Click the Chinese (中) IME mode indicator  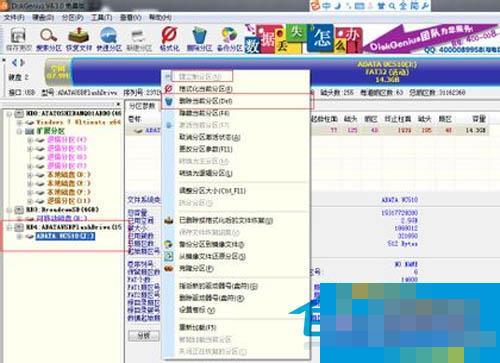coord(326,6)
